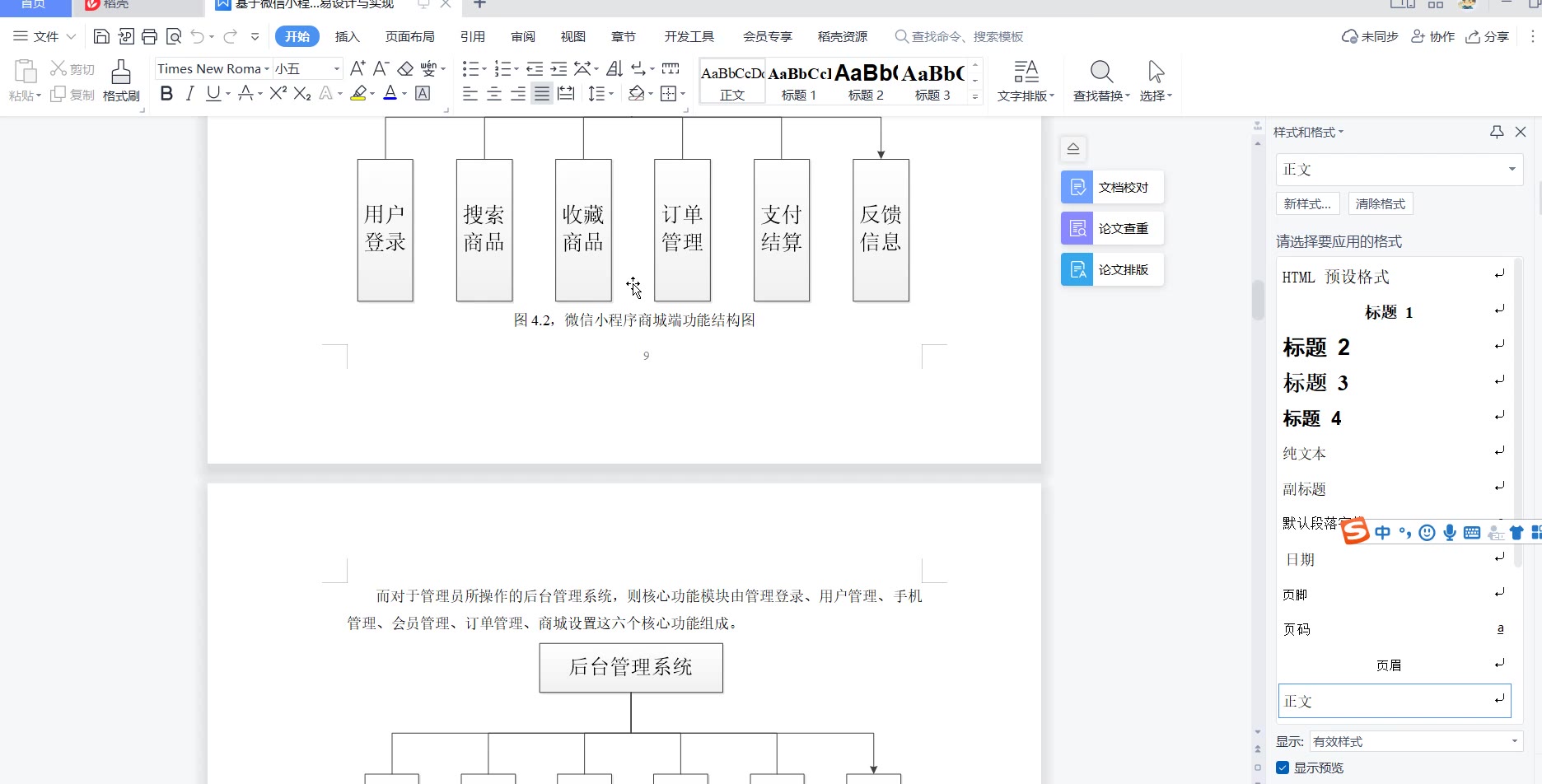Select the 标题 2 style in list

point(1395,347)
